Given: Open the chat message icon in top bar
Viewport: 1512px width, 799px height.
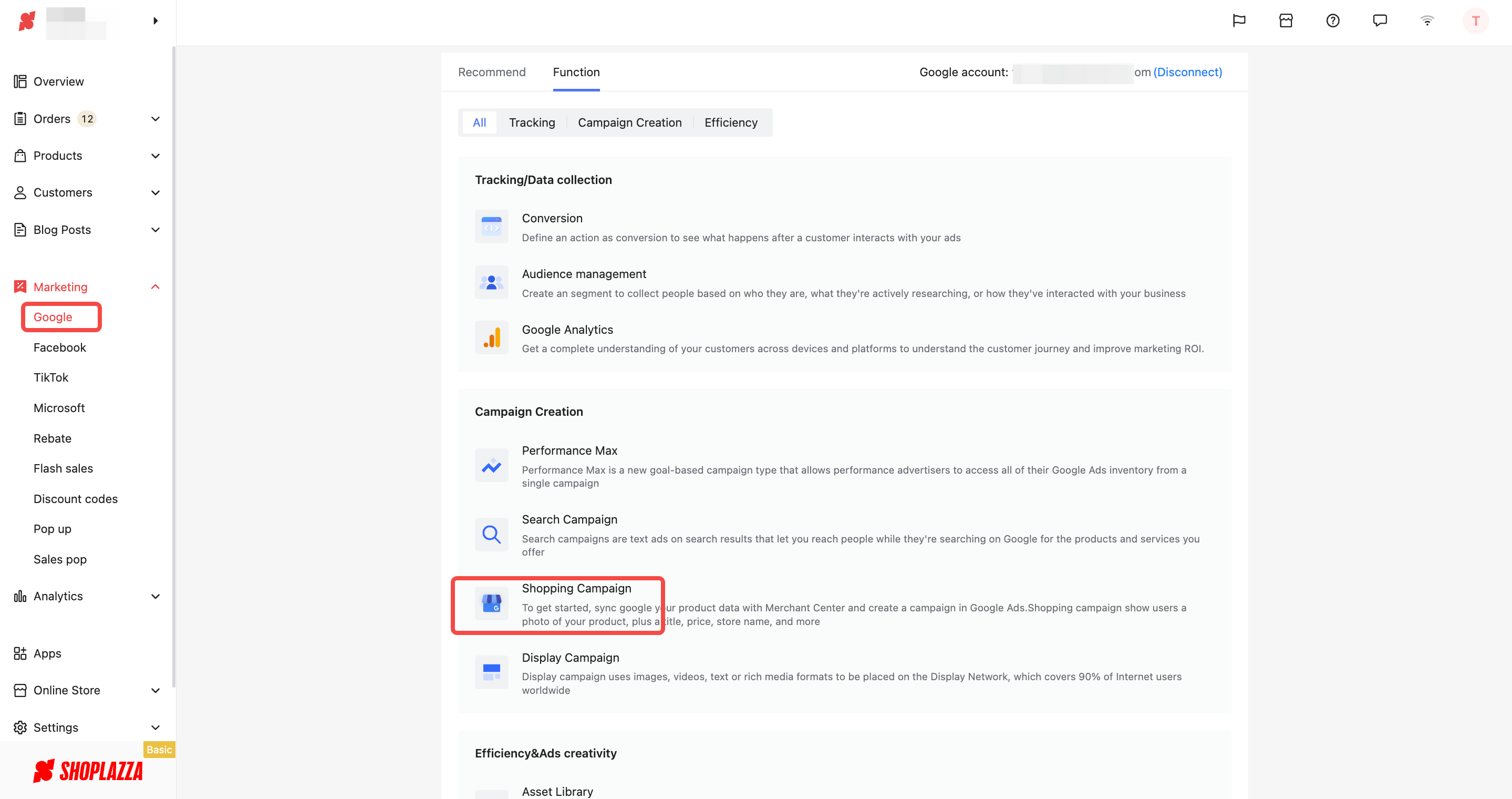Looking at the screenshot, I should [x=1380, y=21].
